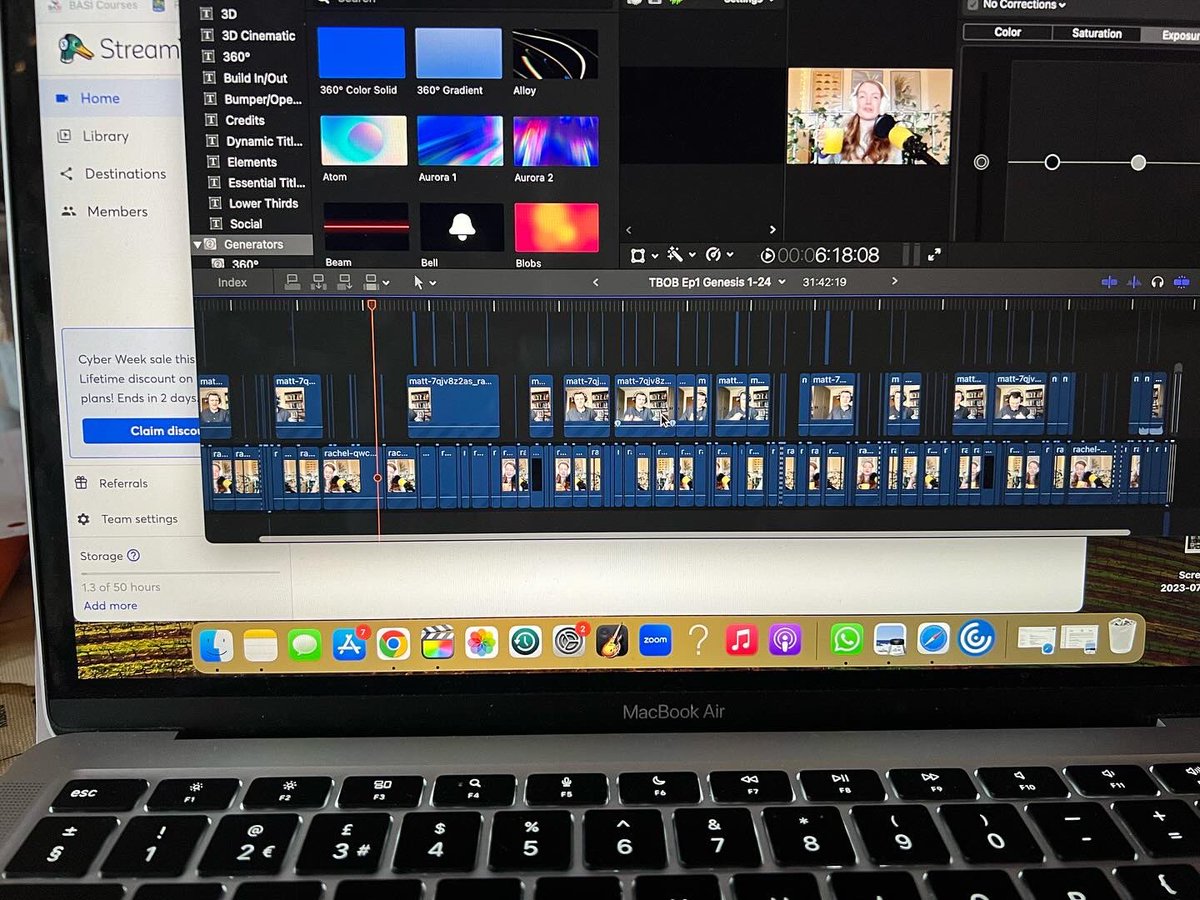The width and height of the screenshot is (1200, 900).
Task: Open Library in the StreamYard sidebar
Action: 105,136
